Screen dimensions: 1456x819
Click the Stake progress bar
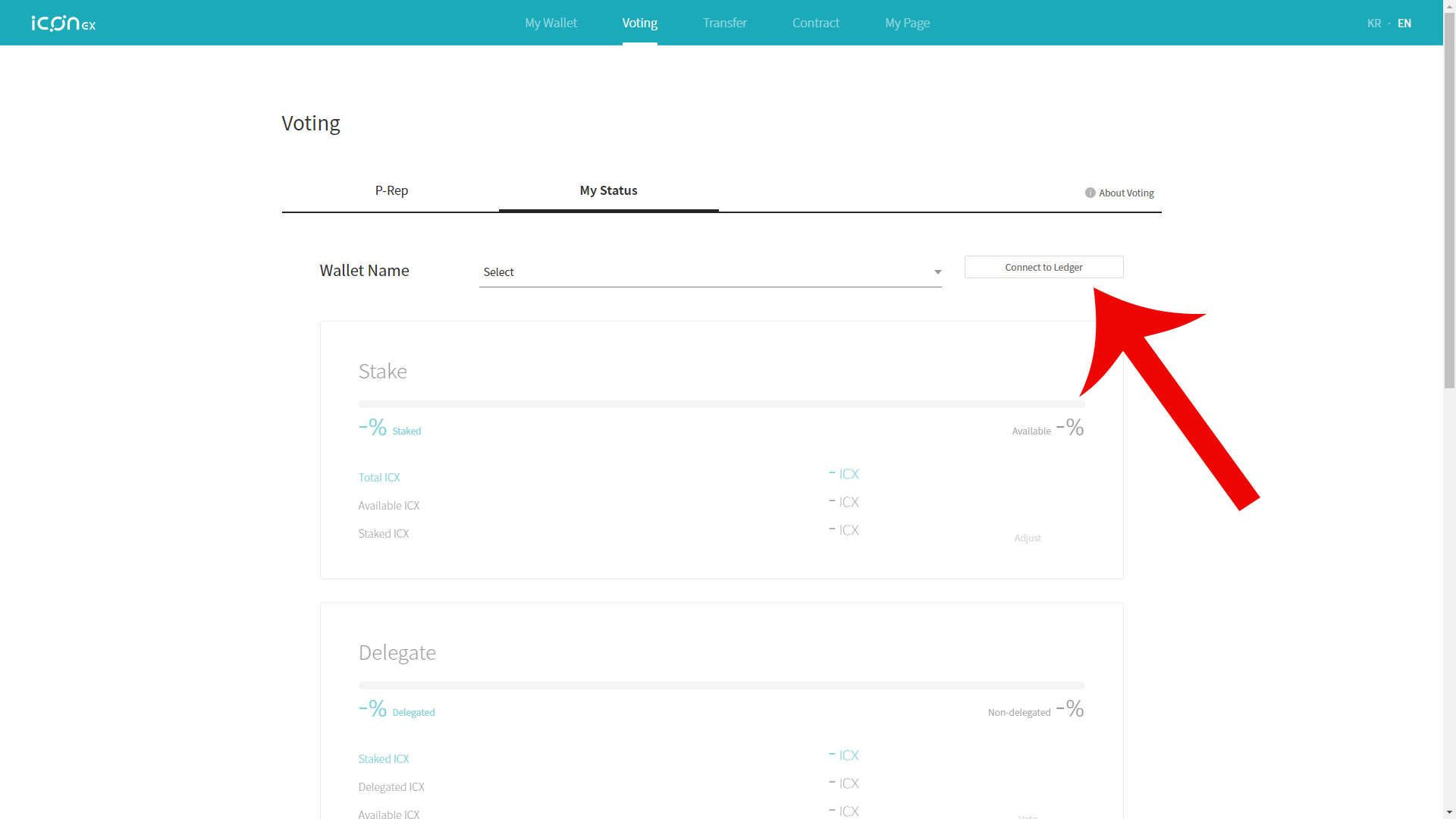[x=720, y=404]
